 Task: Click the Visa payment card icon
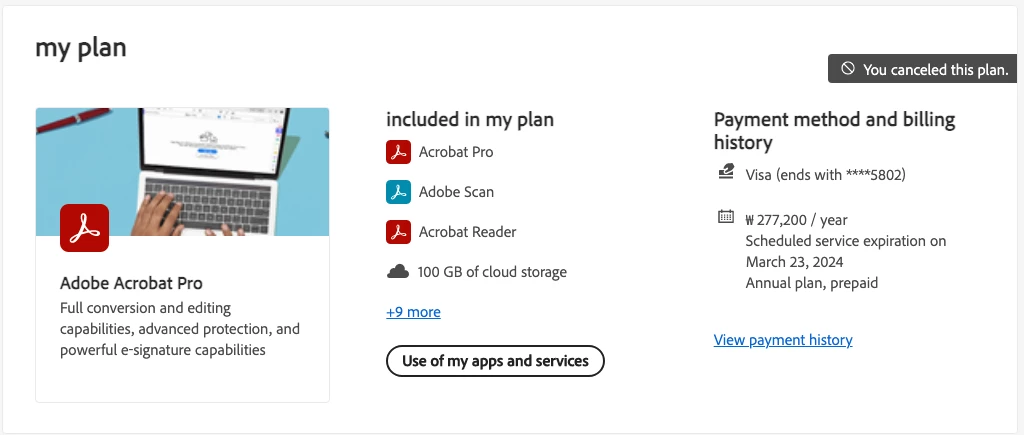(x=726, y=174)
